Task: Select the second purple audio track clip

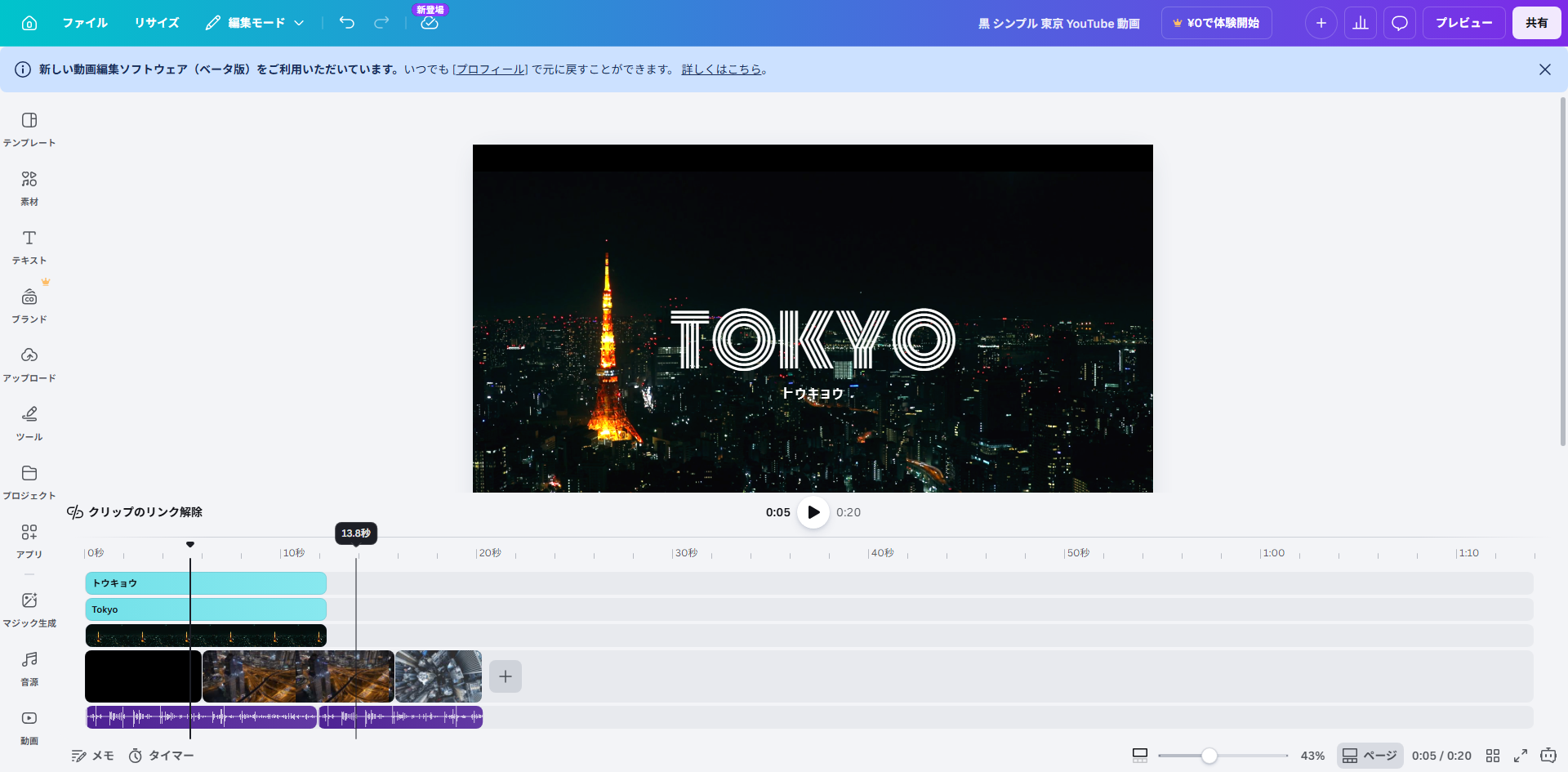Action: pos(401,717)
